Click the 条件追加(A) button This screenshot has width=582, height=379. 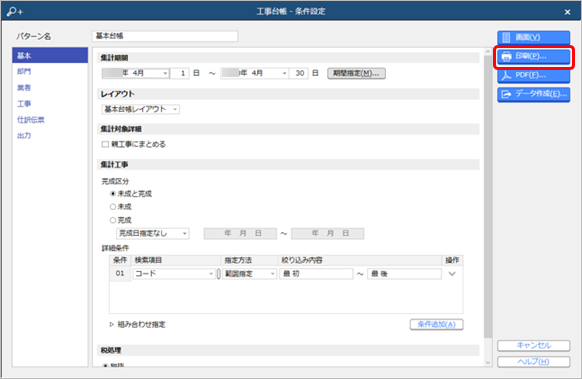coord(436,324)
